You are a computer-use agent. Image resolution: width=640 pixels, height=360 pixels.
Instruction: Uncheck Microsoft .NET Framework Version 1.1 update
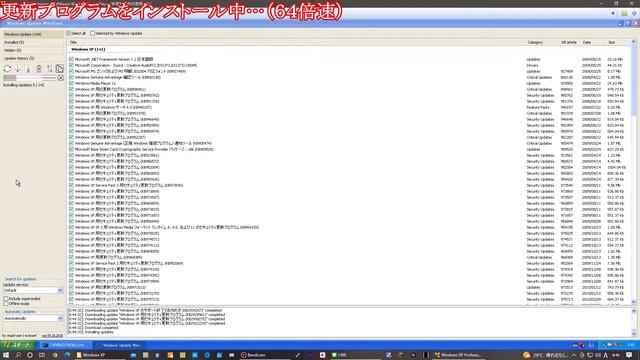point(71,59)
